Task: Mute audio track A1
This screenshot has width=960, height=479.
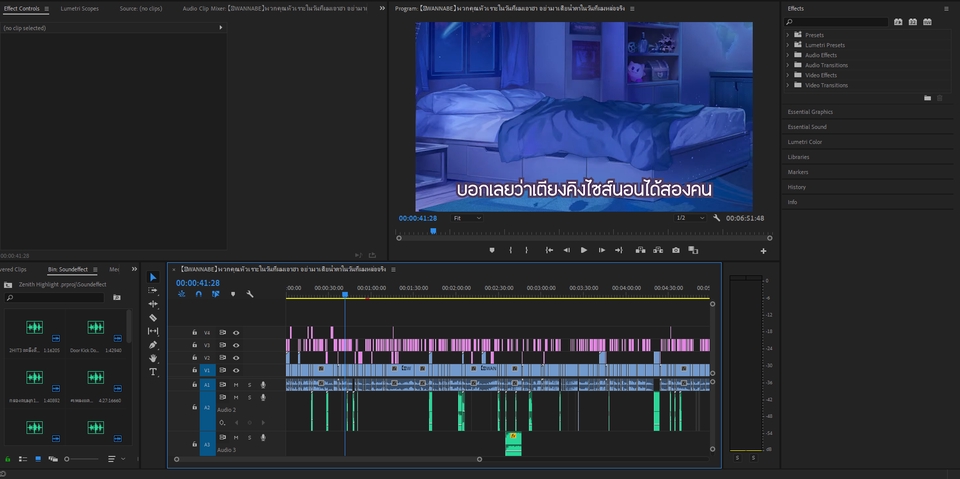Action: [x=236, y=385]
